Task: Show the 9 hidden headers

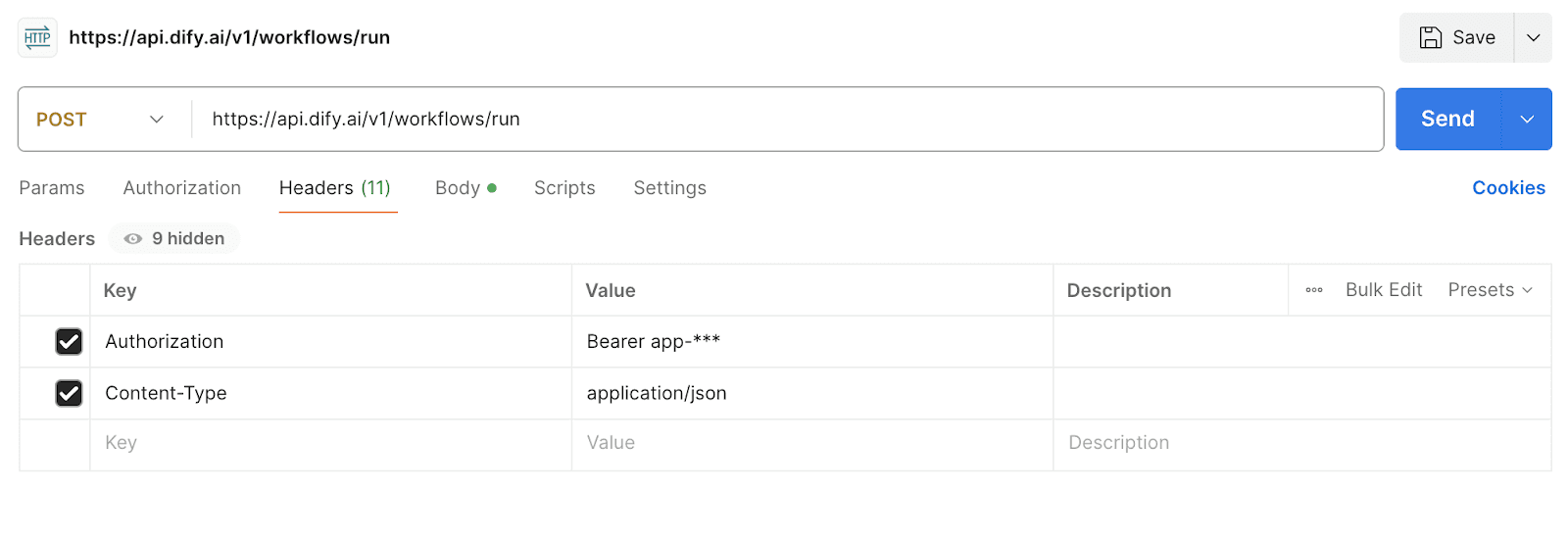Action: pyautogui.click(x=174, y=239)
